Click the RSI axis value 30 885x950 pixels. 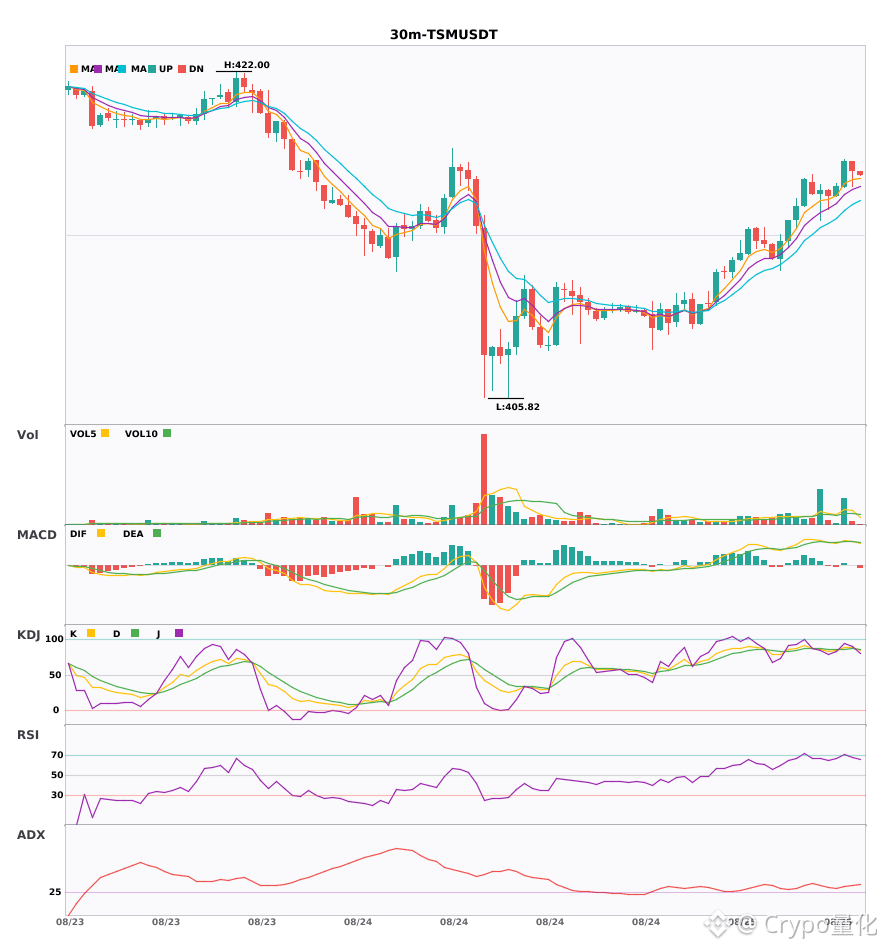coord(57,795)
